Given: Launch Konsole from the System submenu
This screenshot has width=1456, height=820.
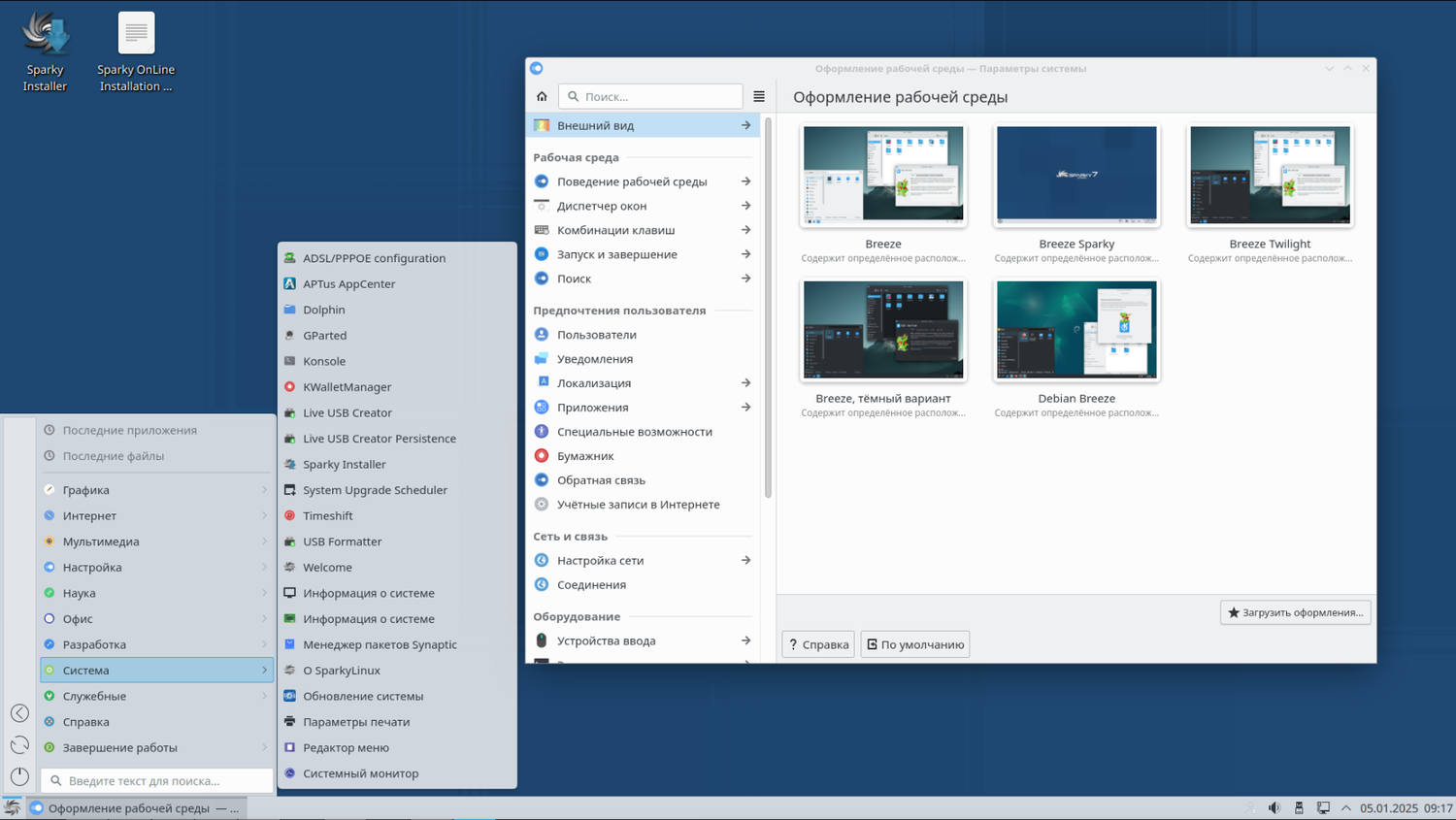Looking at the screenshot, I should pos(324,361).
